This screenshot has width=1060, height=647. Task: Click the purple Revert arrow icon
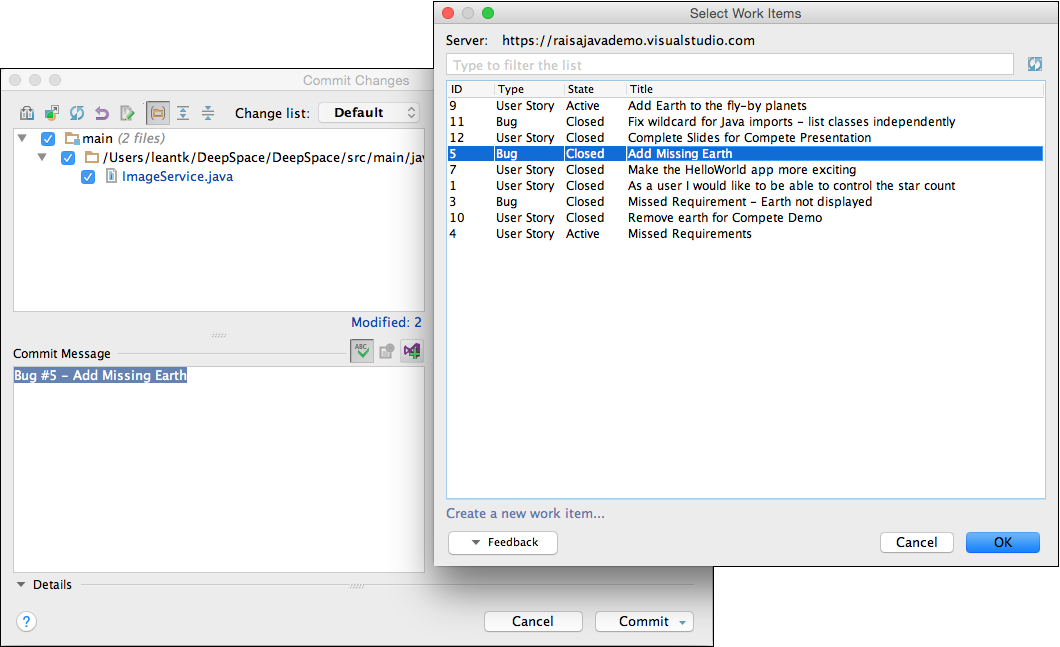102,113
